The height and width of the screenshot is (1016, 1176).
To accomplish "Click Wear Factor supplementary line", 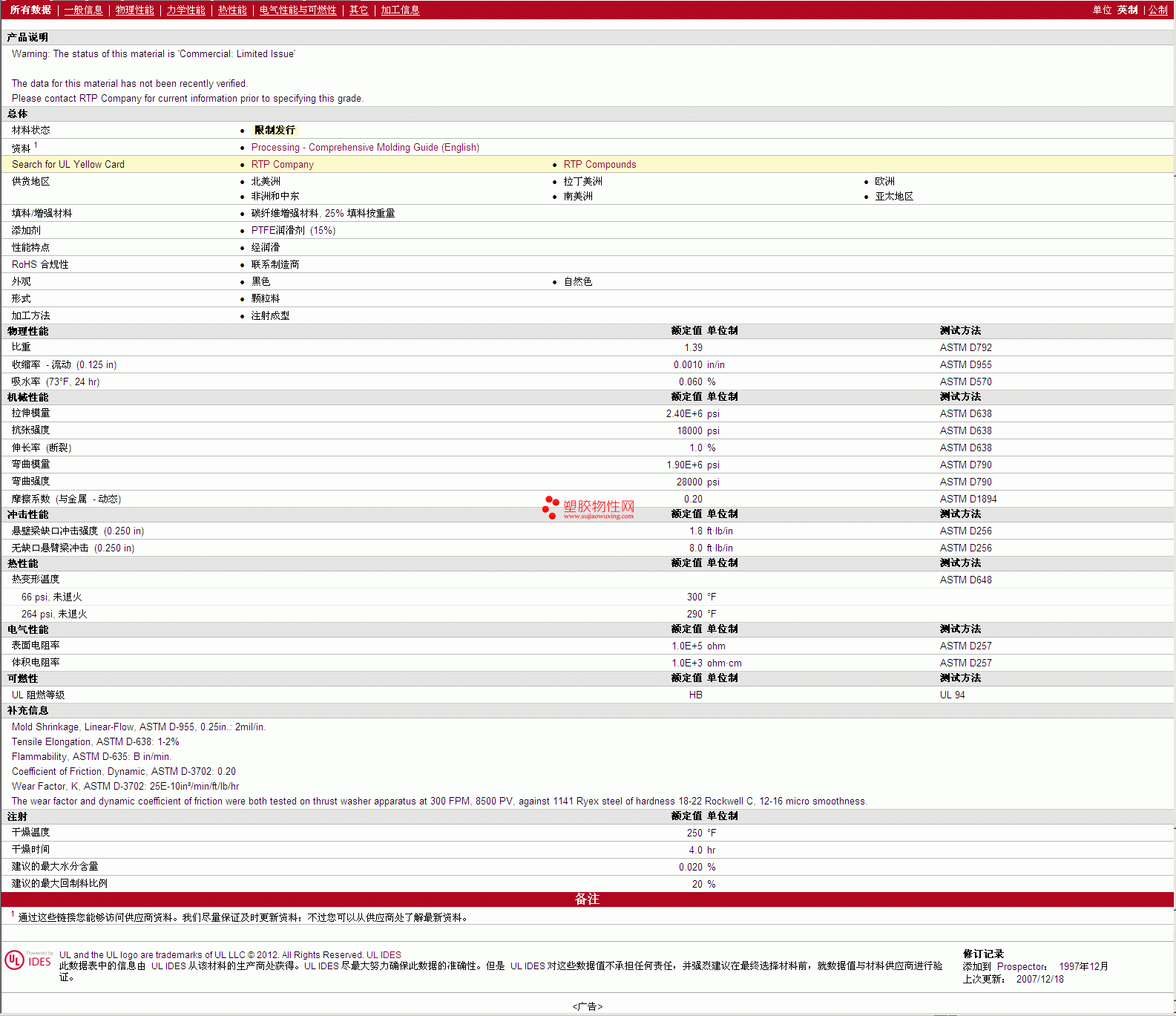I will point(125,786).
